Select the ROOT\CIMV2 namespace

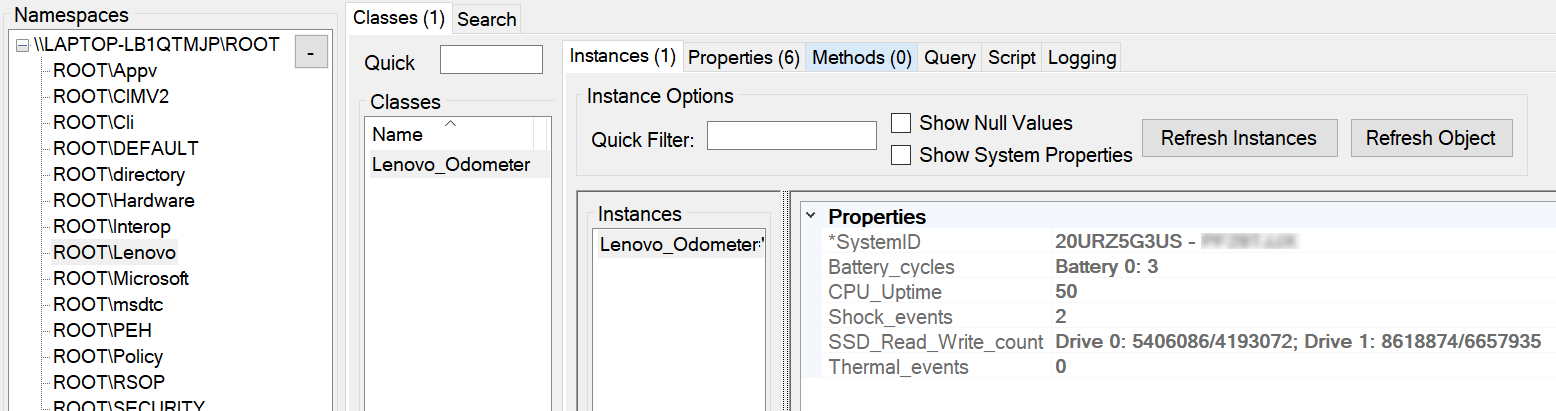[97, 97]
